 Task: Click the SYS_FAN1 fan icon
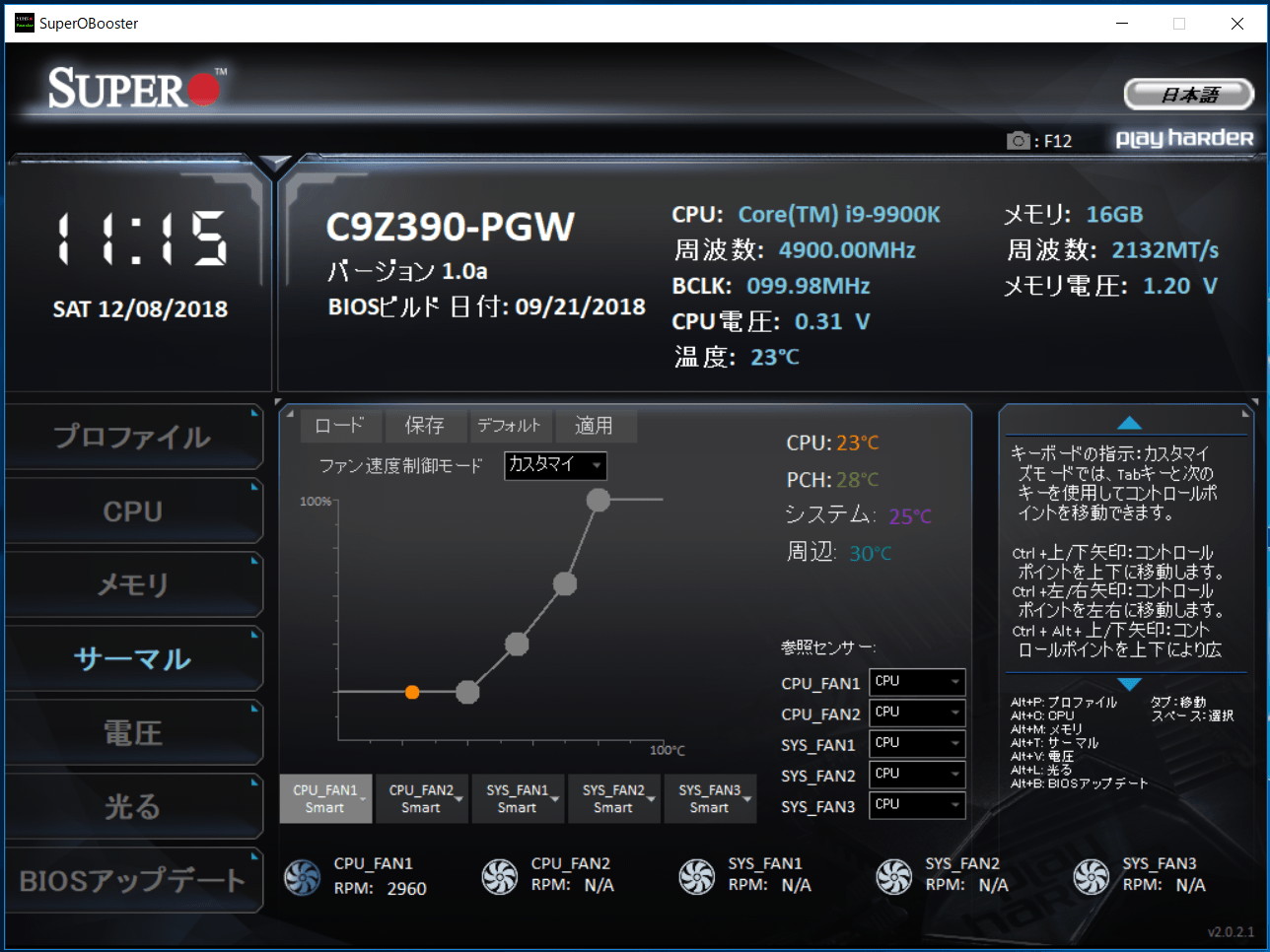point(697,877)
